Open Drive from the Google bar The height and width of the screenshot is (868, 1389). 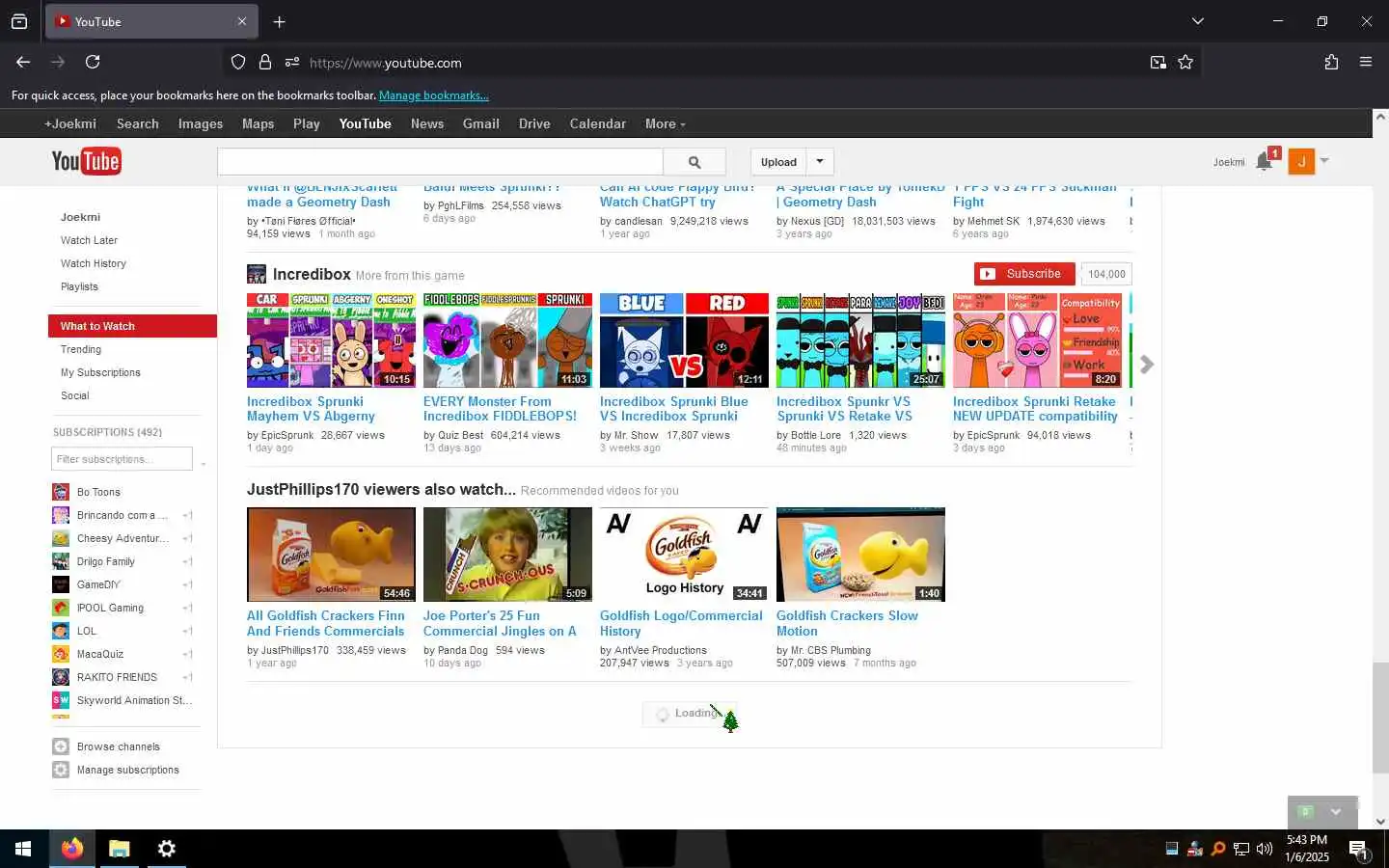tap(534, 123)
